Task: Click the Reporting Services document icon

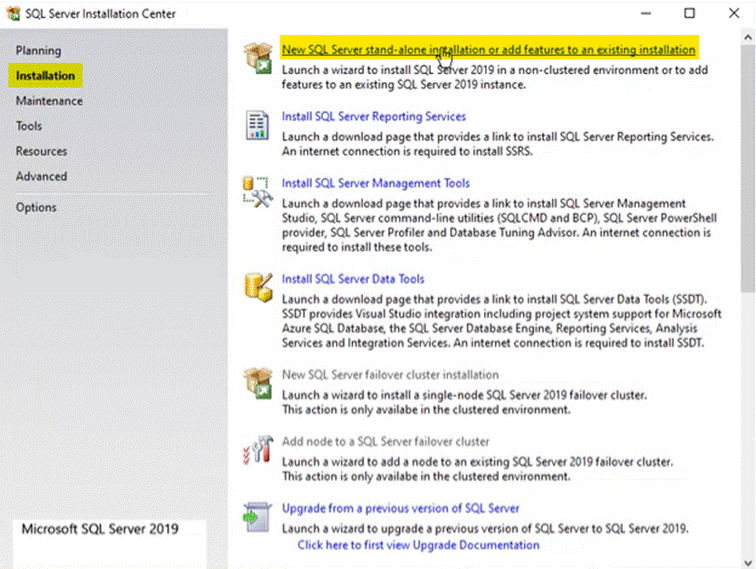Action: pyautogui.click(x=257, y=125)
